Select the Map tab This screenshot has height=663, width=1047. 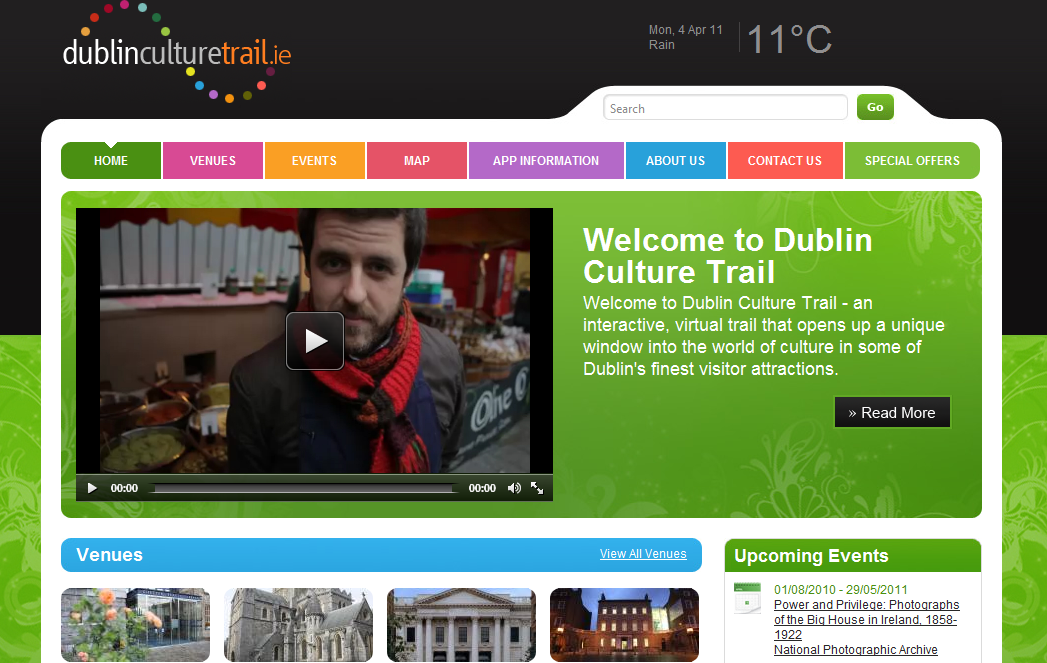pyautogui.click(x=417, y=161)
